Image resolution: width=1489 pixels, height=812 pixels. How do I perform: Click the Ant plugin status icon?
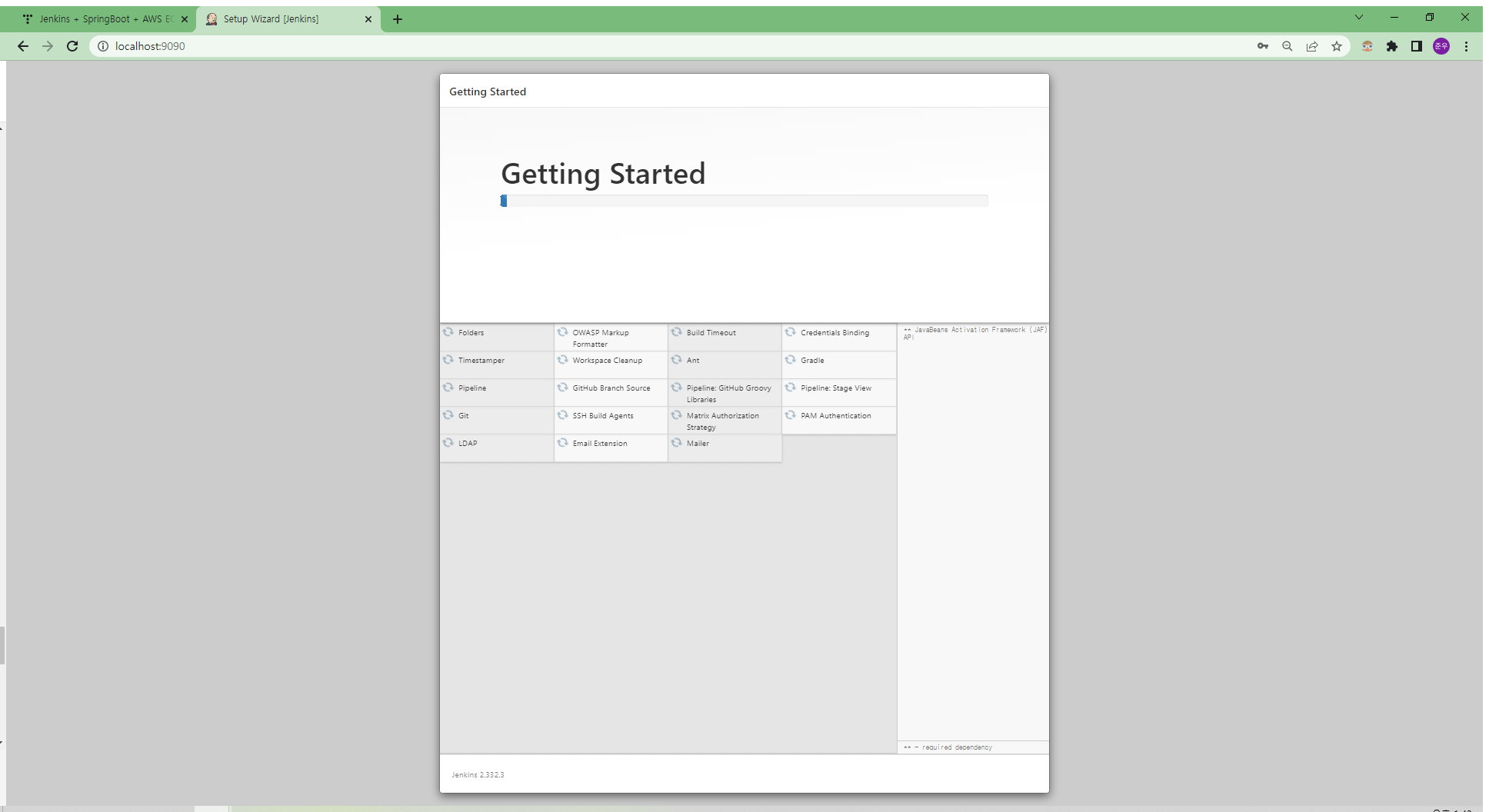[x=677, y=360]
